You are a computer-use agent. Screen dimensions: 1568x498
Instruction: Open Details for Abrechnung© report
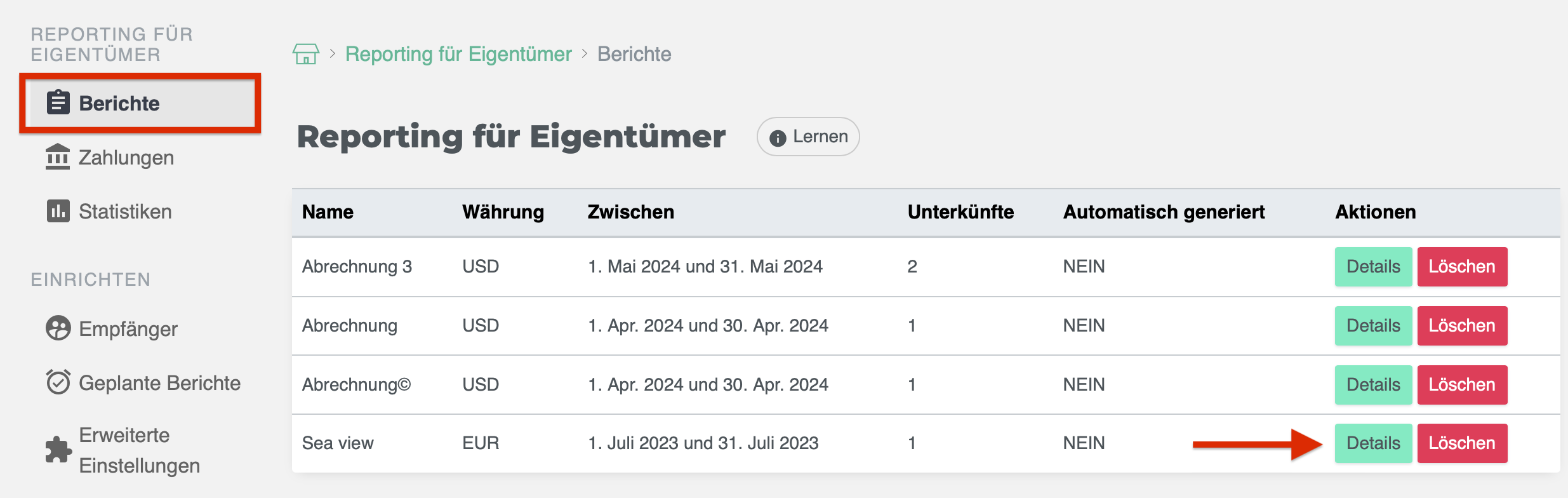tap(1372, 385)
